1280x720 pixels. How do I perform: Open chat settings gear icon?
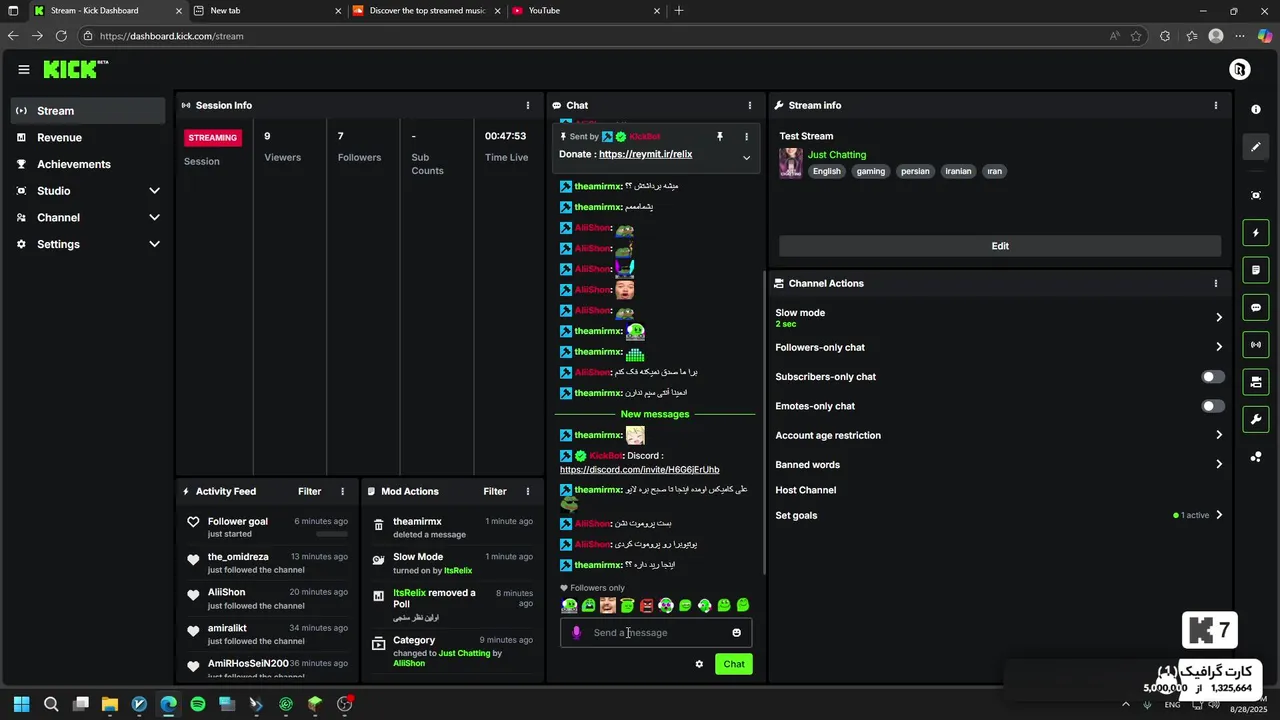point(699,664)
